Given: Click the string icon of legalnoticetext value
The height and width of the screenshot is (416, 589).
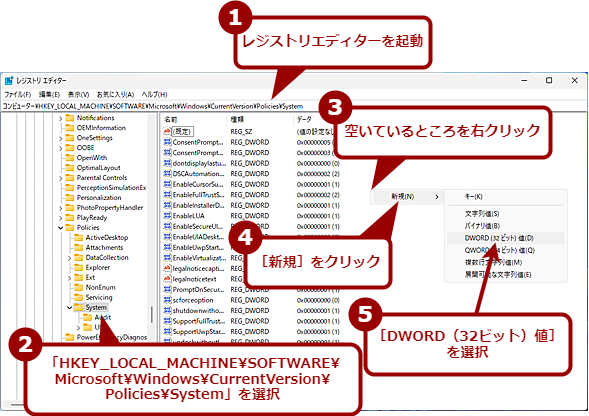Looking at the screenshot, I should pyautogui.click(x=168, y=279).
